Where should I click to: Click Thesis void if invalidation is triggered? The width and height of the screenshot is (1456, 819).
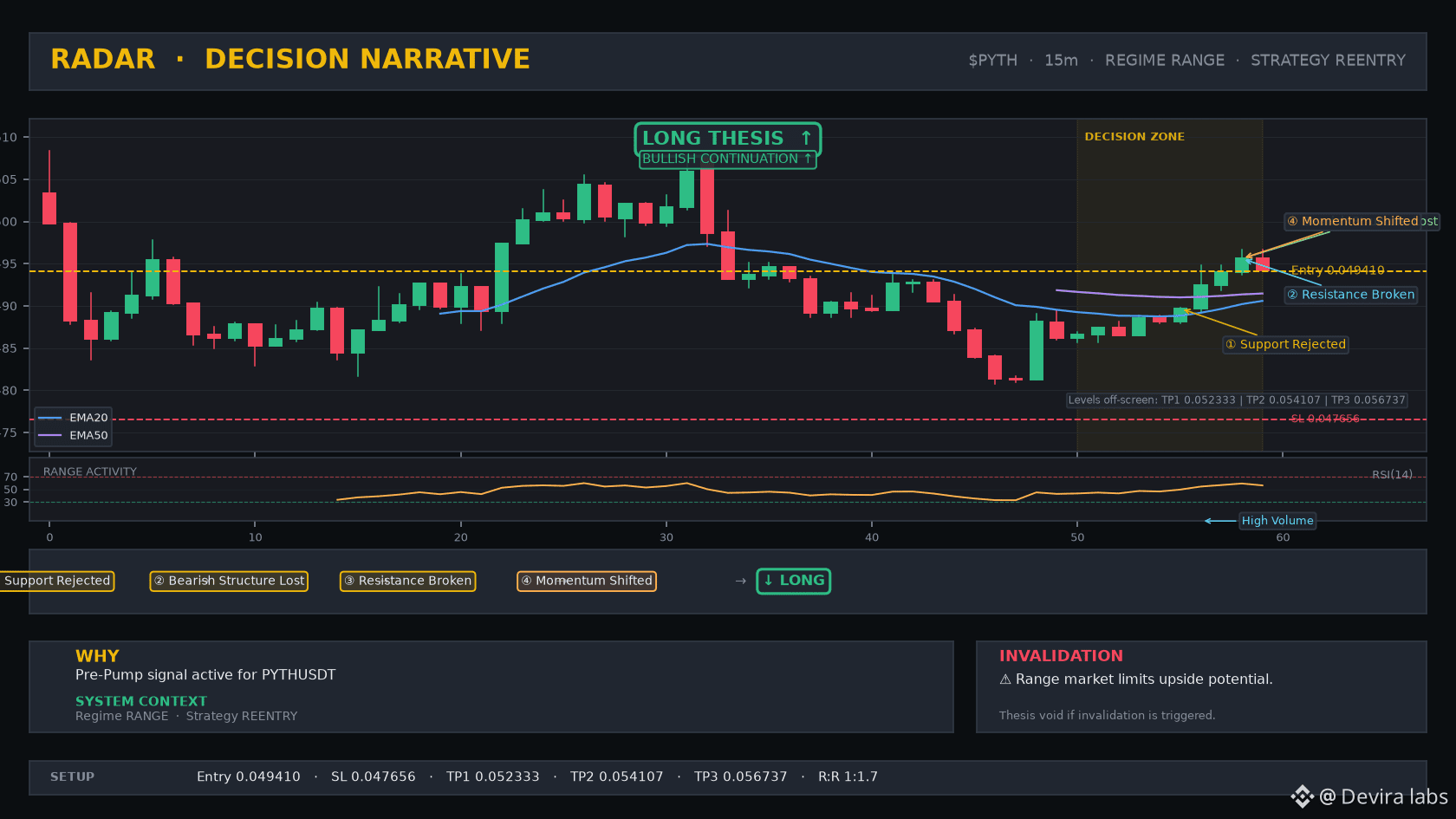tap(1107, 715)
